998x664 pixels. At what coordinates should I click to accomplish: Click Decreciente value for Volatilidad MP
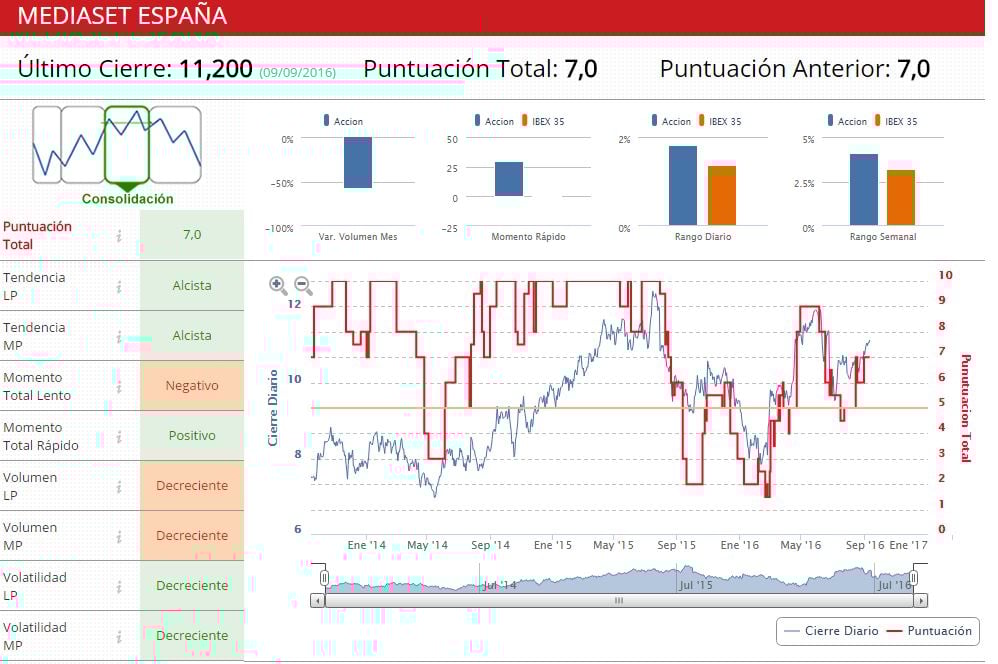click(192, 636)
